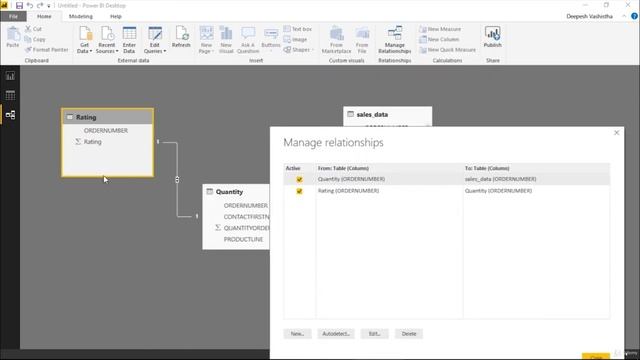Click the Save icon in title bar

point(19,6)
